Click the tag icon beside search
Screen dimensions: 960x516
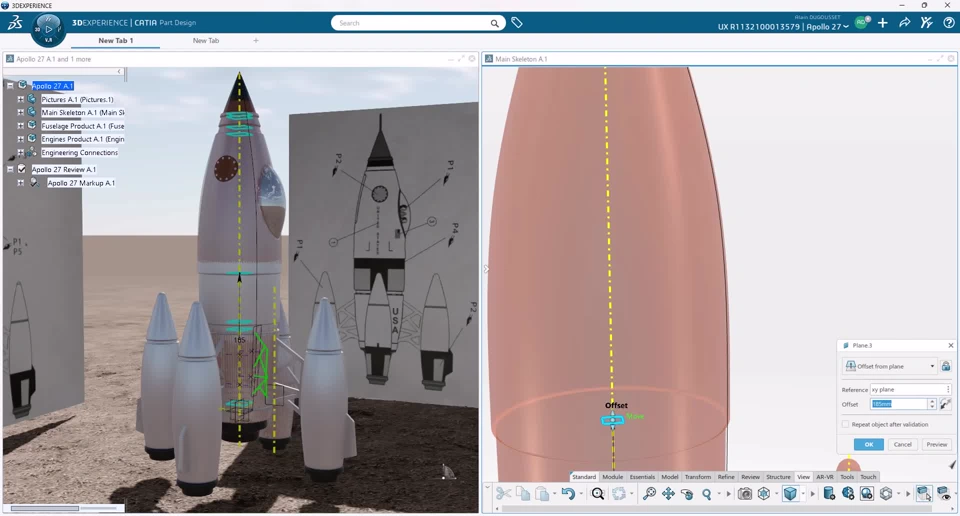point(517,23)
